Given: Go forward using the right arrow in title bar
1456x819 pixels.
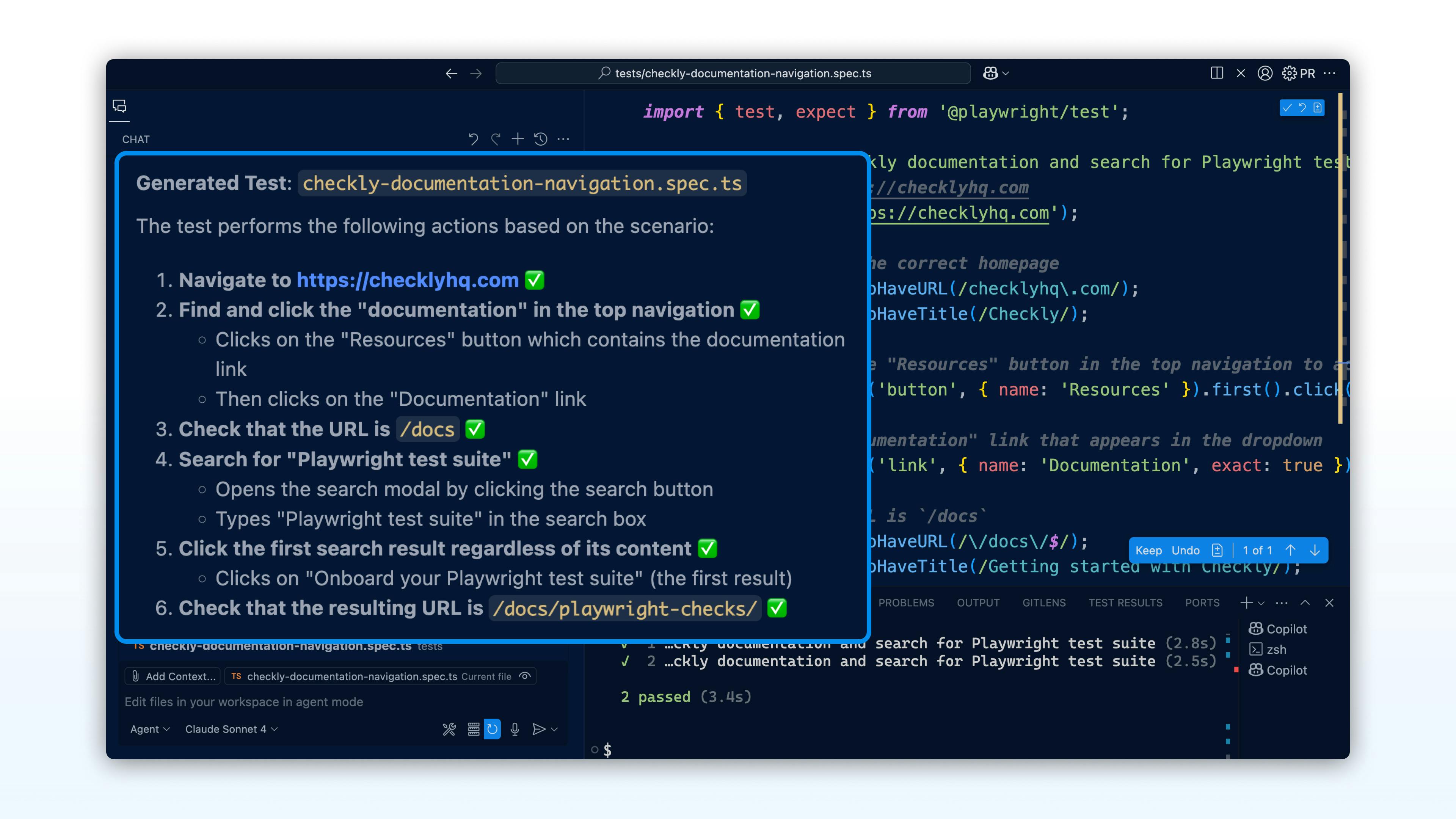Looking at the screenshot, I should pyautogui.click(x=476, y=74).
